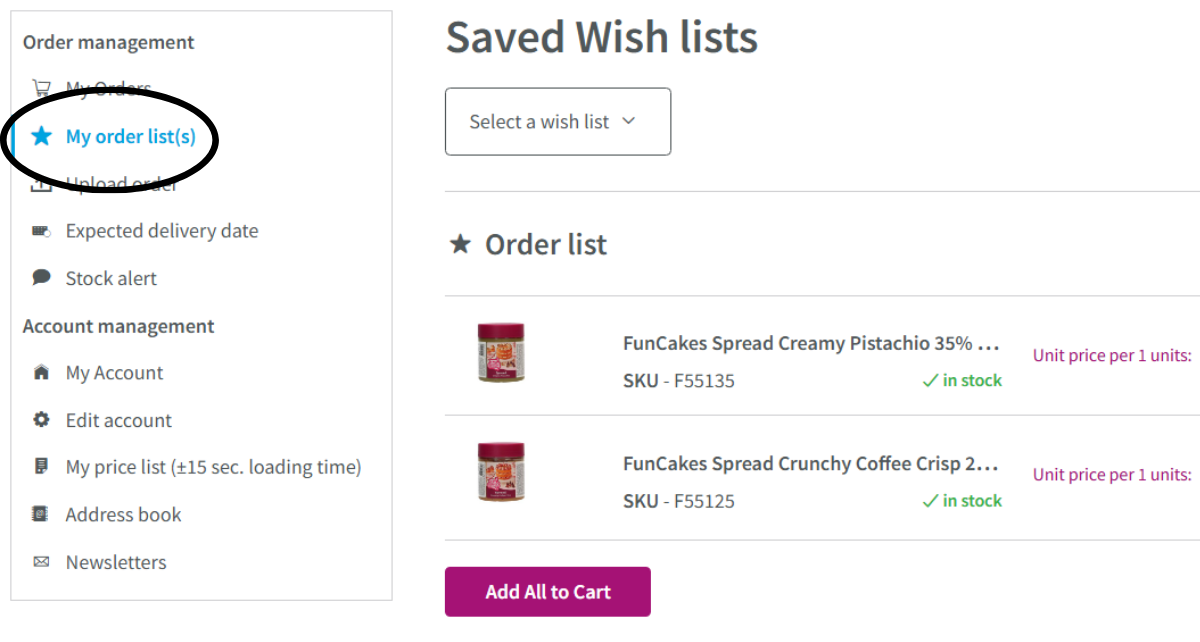Open the Stock alert section
1200x642 pixels.
[x=111, y=279]
